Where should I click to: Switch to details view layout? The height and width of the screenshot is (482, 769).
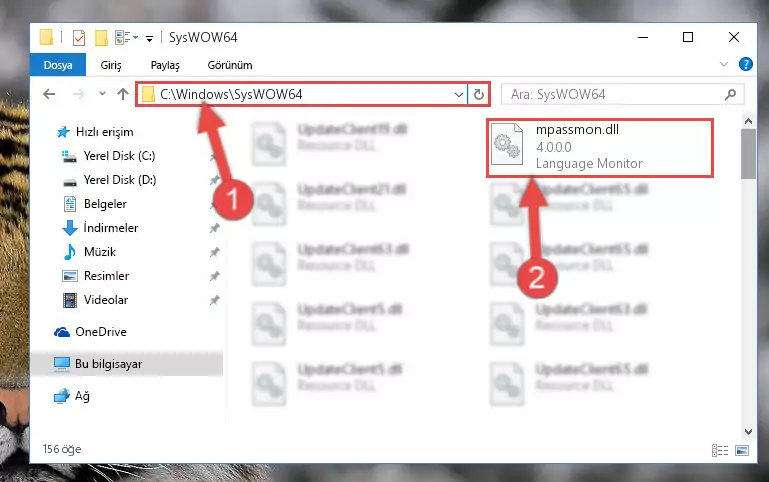719,450
